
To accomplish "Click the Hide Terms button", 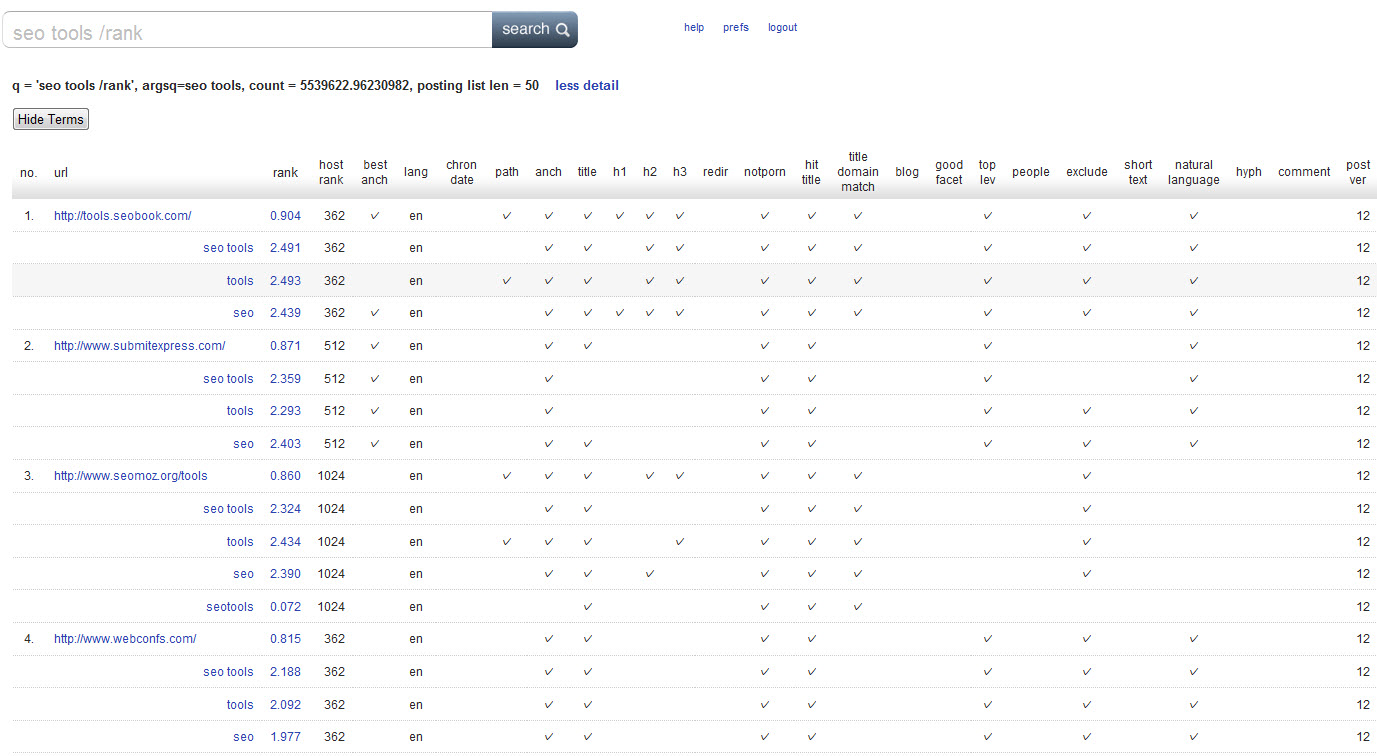I will pos(51,119).
